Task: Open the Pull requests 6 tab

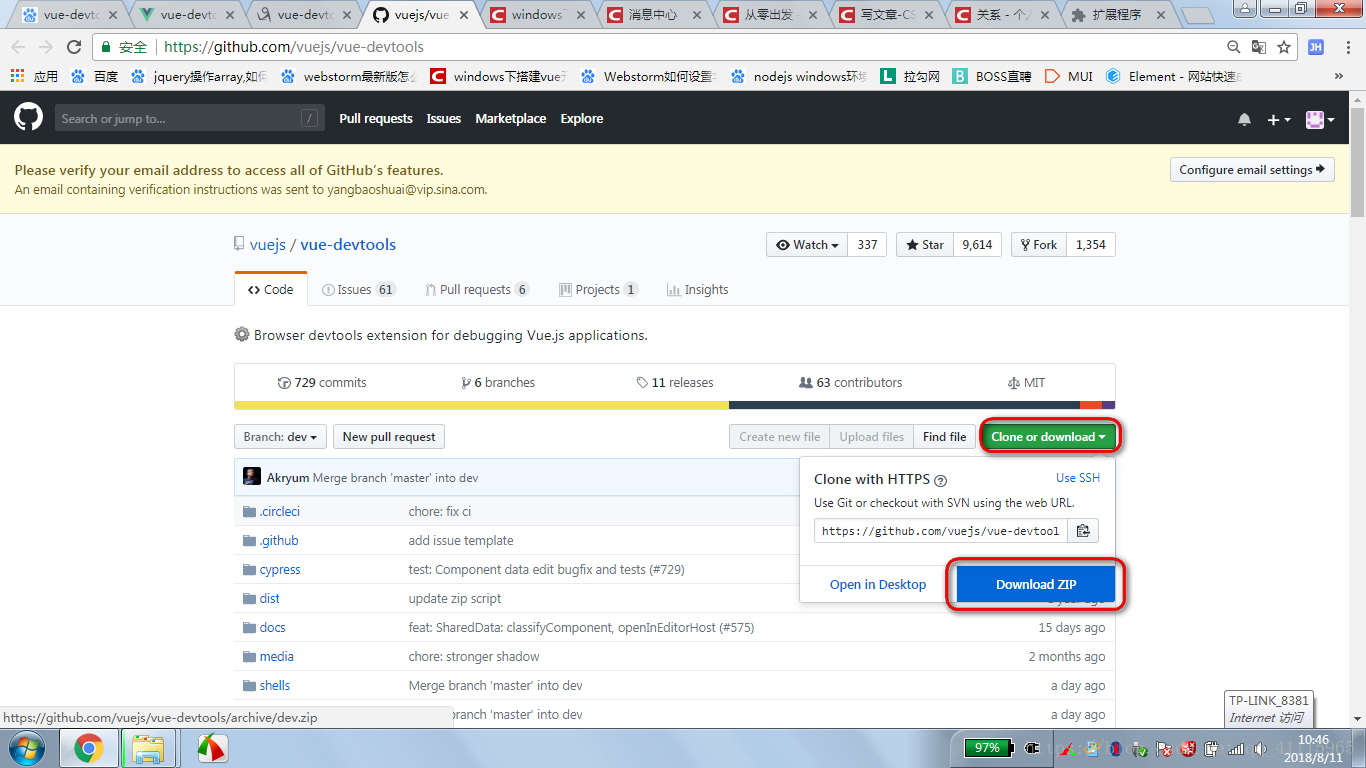Action: [476, 289]
